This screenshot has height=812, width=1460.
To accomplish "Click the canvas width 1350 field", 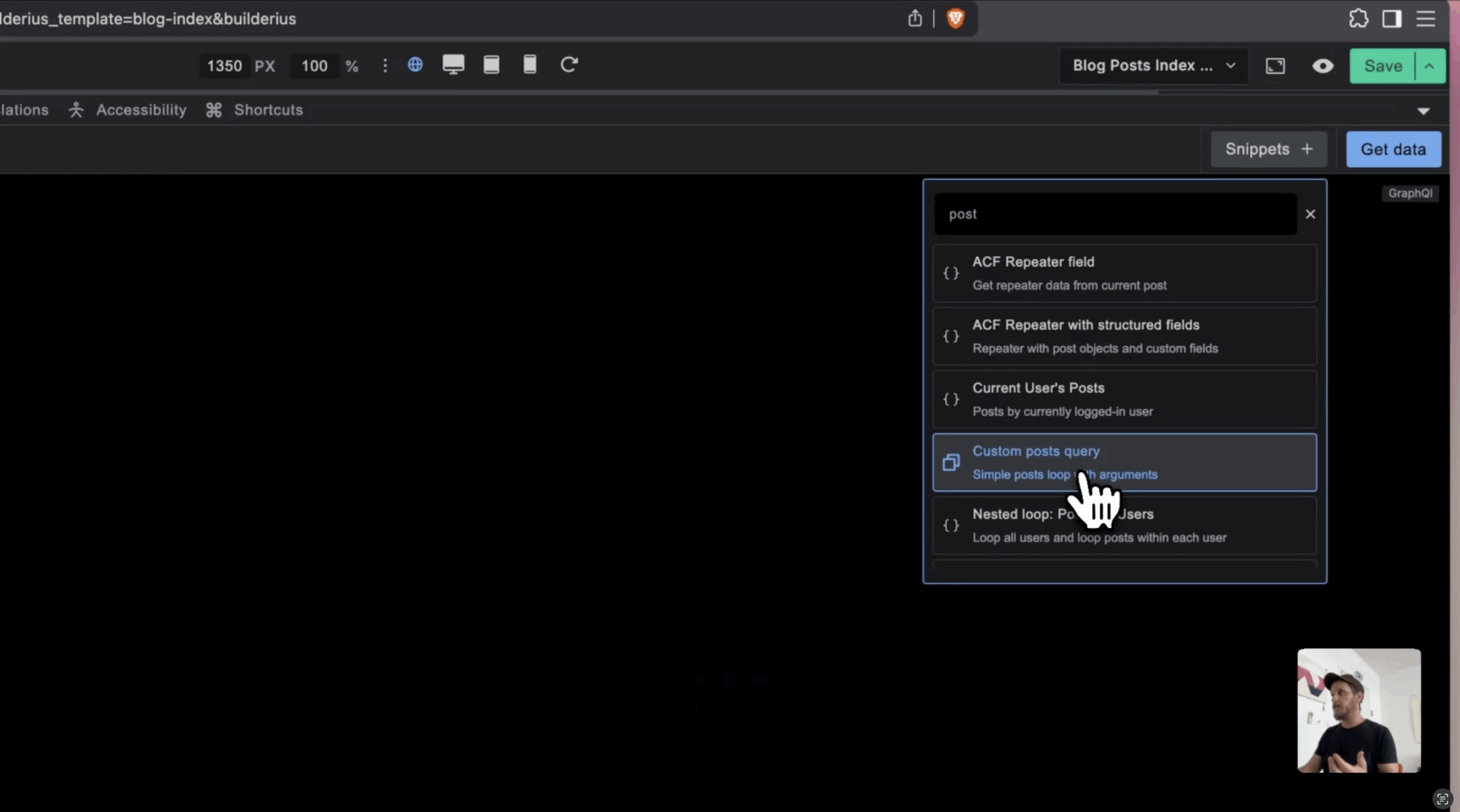I will pyautogui.click(x=224, y=66).
